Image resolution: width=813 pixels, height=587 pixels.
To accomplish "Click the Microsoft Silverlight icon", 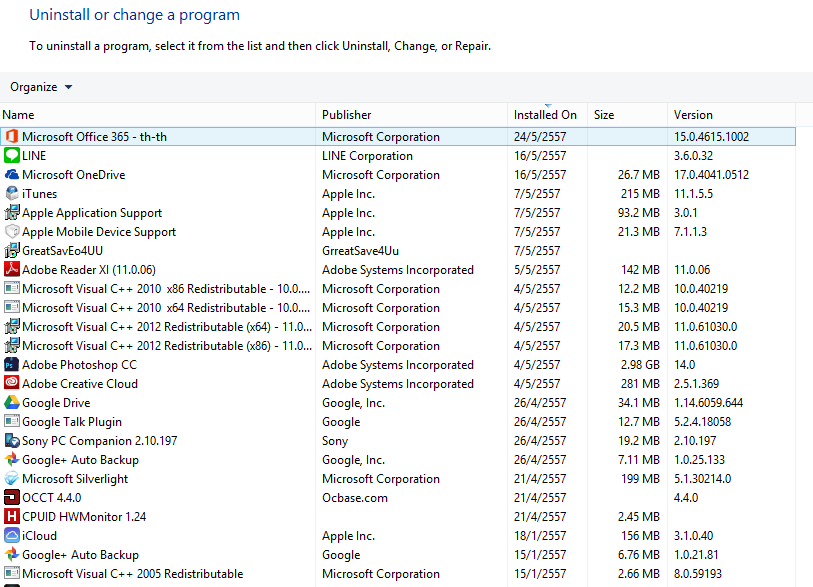I will (12, 479).
